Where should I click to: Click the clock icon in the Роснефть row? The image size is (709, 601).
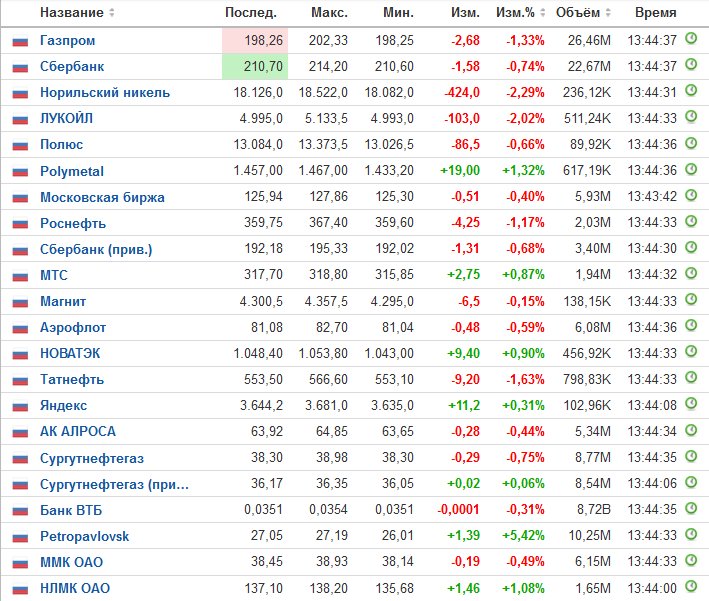pyautogui.click(x=691, y=221)
